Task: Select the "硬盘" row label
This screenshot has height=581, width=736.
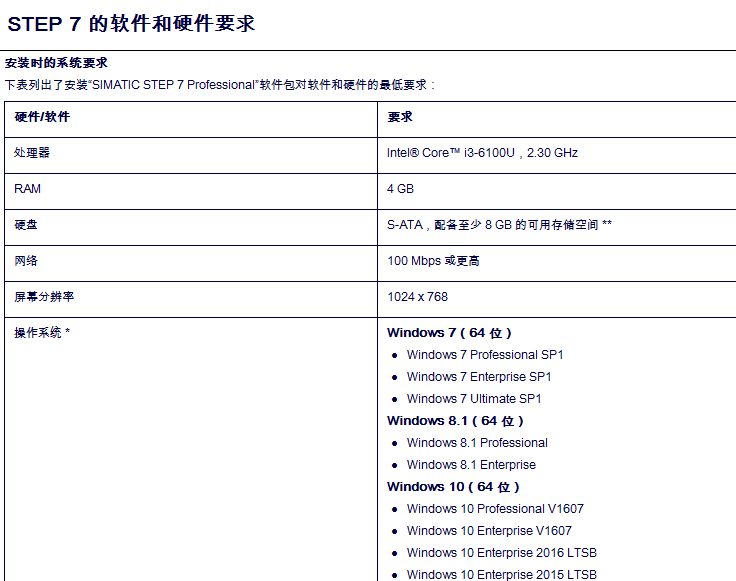Action: [26, 225]
